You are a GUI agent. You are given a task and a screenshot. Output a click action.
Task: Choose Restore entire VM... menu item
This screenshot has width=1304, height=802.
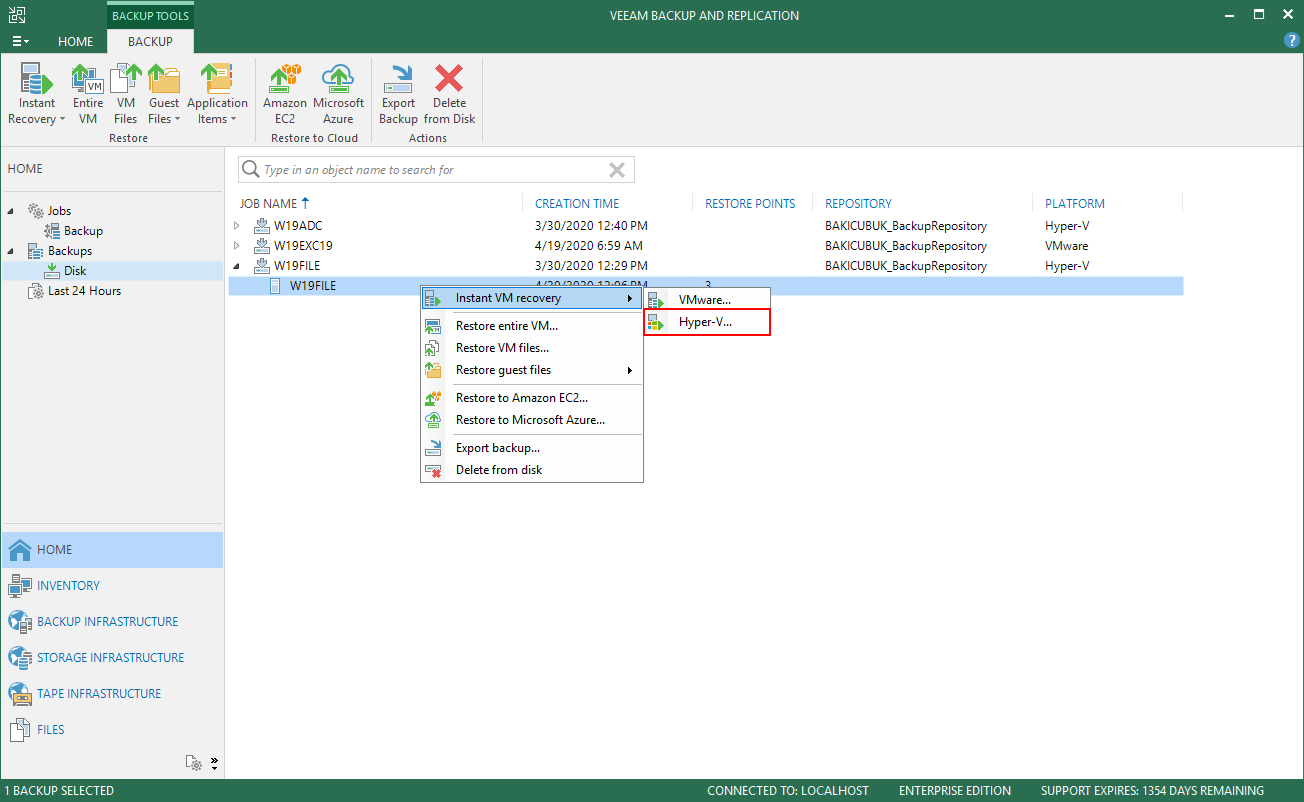coord(531,326)
